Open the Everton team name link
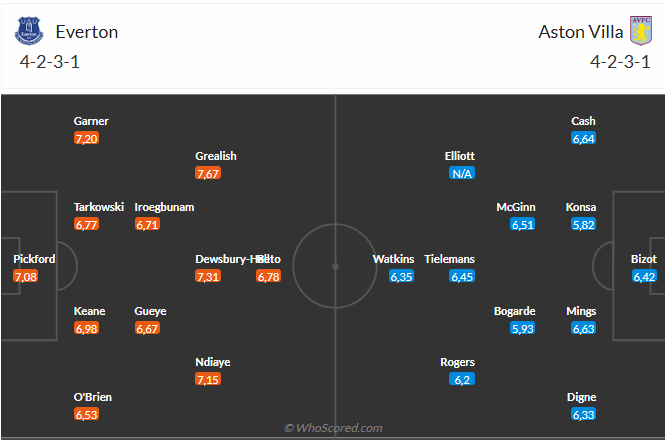The width and height of the screenshot is (665, 440). 87,32
